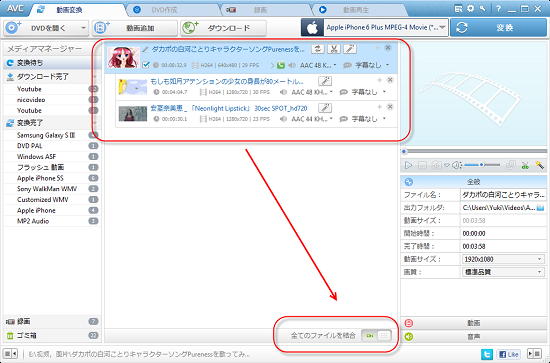Mute preview with speaker icon

coord(456,165)
